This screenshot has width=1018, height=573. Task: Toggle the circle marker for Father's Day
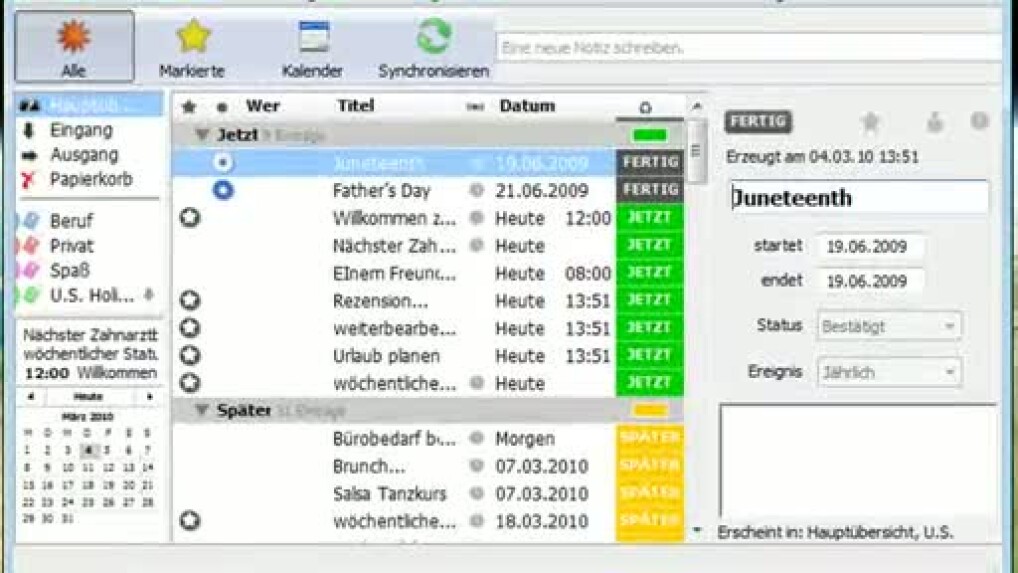(223, 190)
